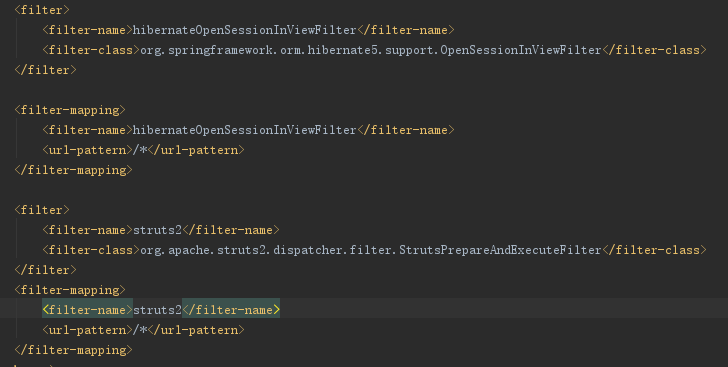This screenshot has height=367, width=728.
Task: Click the closing filter-class tag after OpenSessionInViewFilter
Action: (654, 50)
